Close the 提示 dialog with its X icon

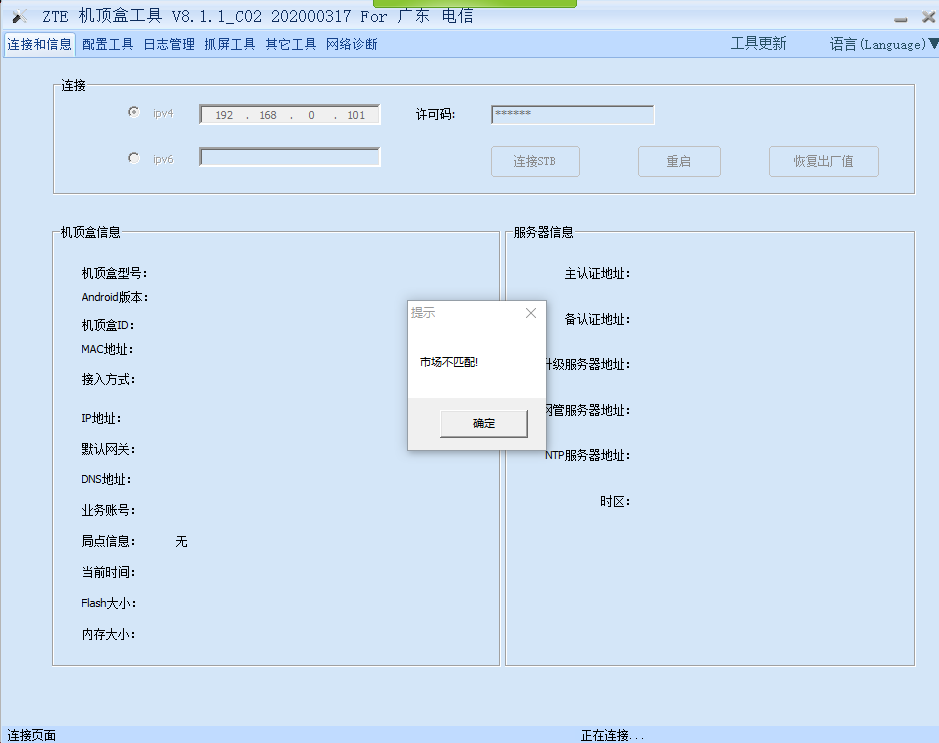531,313
